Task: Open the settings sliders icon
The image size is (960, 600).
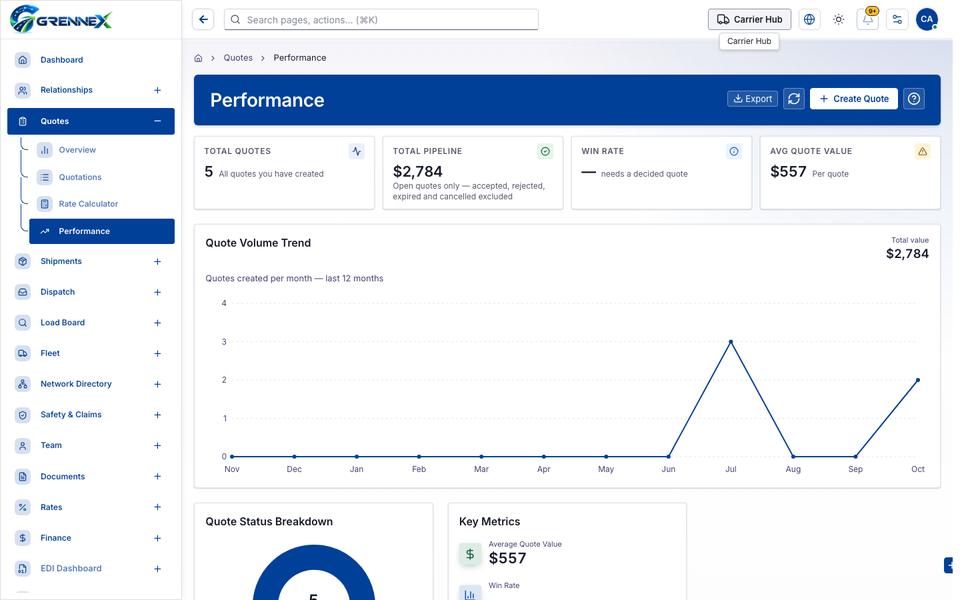Action: 897,20
